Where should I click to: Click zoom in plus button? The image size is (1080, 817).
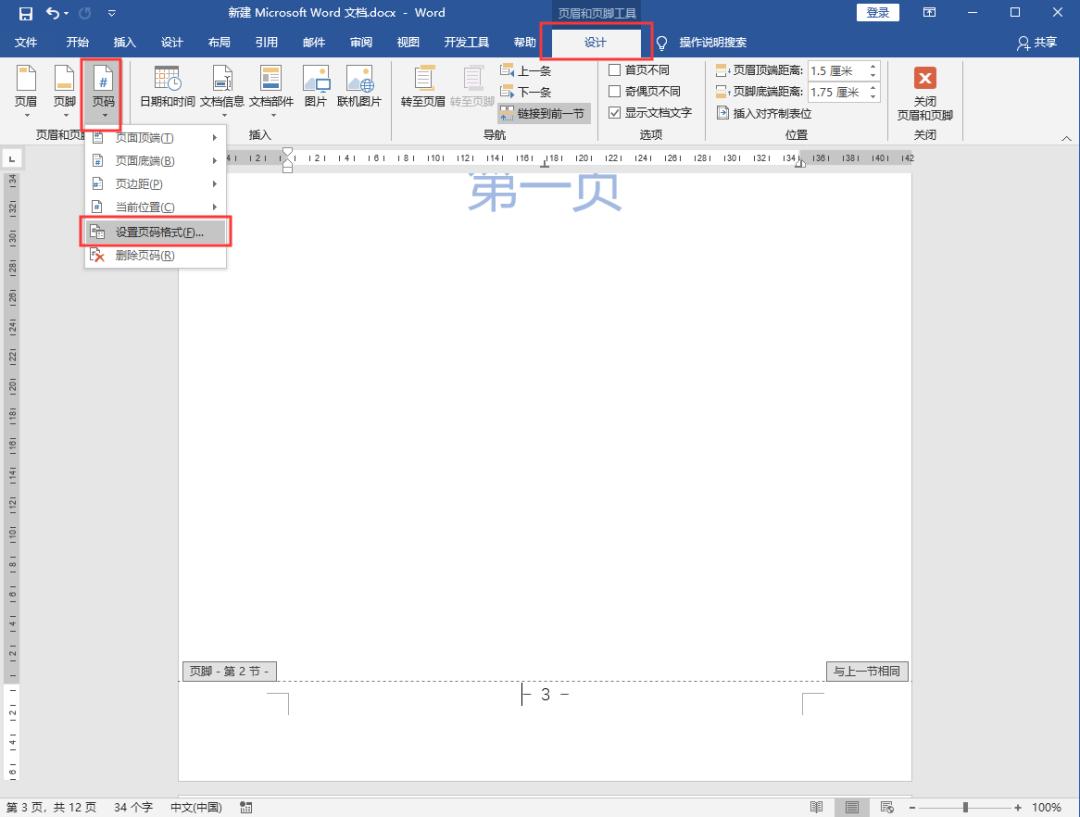tap(1018, 807)
